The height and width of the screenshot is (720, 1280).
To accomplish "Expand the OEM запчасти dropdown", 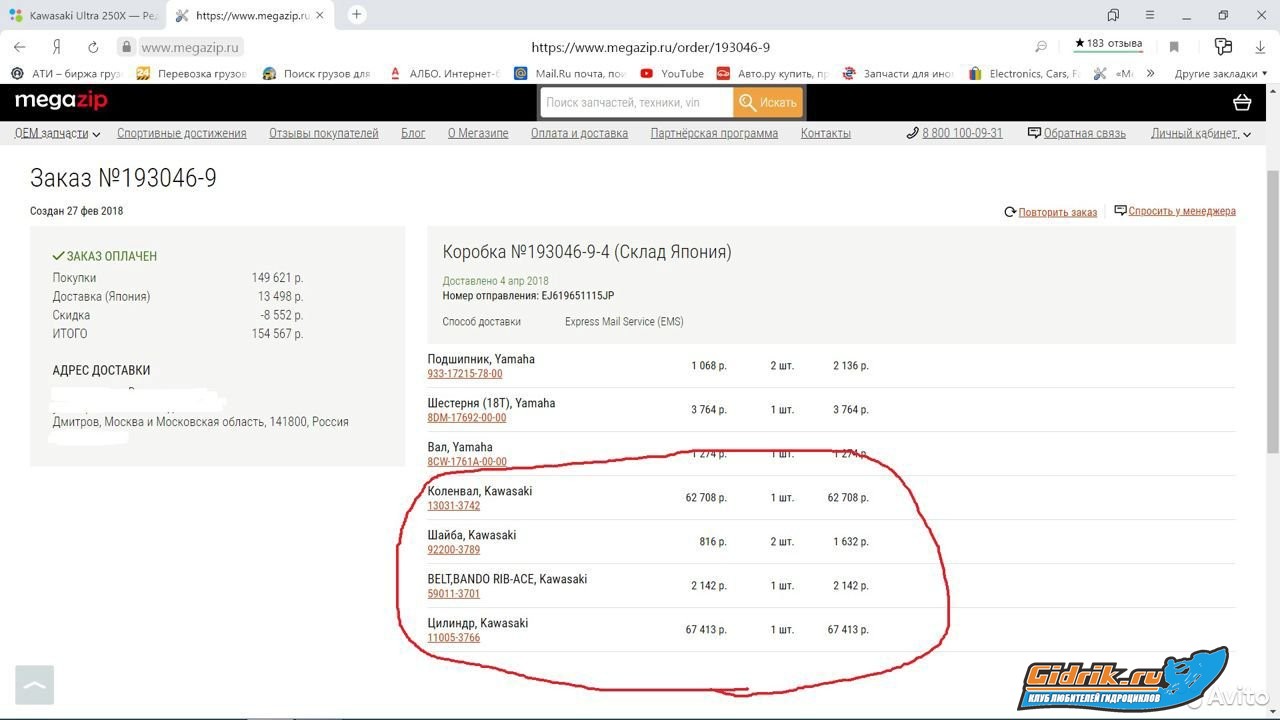I will 57,133.
